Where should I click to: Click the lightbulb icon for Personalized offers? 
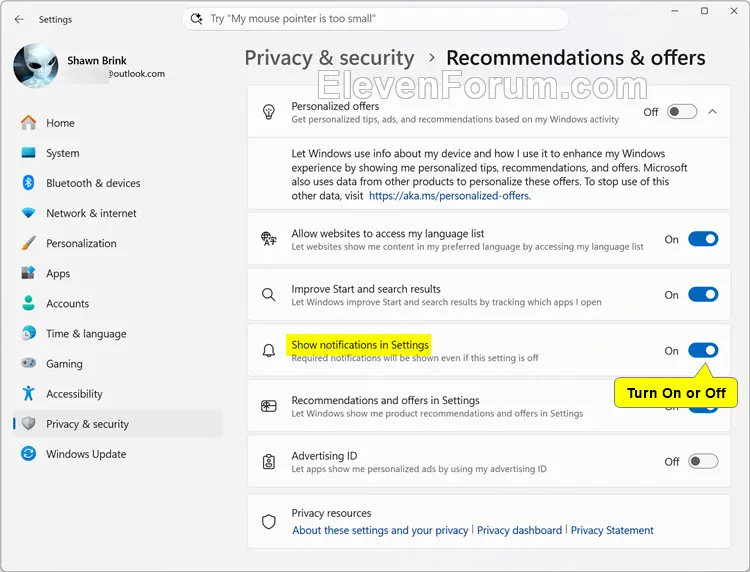point(269,112)
